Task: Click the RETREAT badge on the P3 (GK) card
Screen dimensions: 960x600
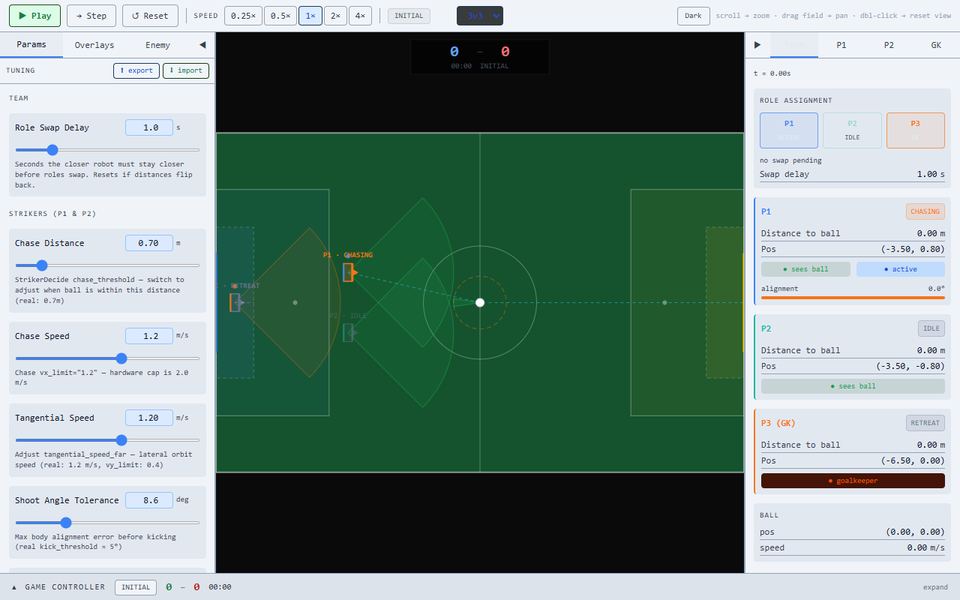Action: [925, 422]
